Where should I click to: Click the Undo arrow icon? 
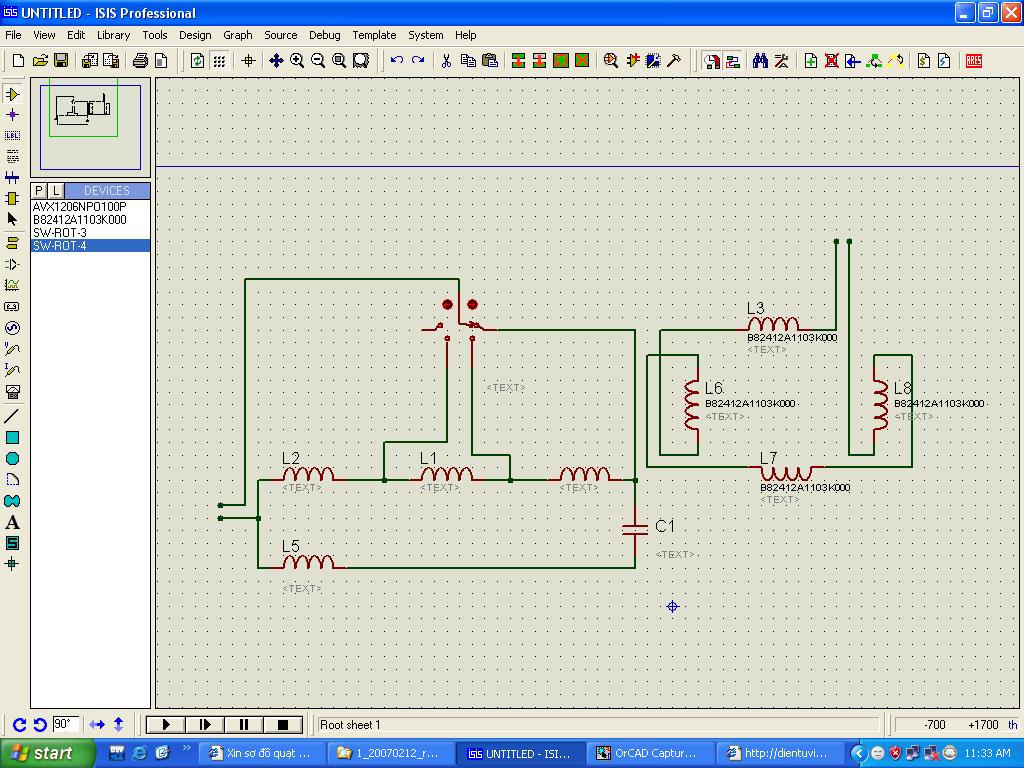[x=397, y=61]
